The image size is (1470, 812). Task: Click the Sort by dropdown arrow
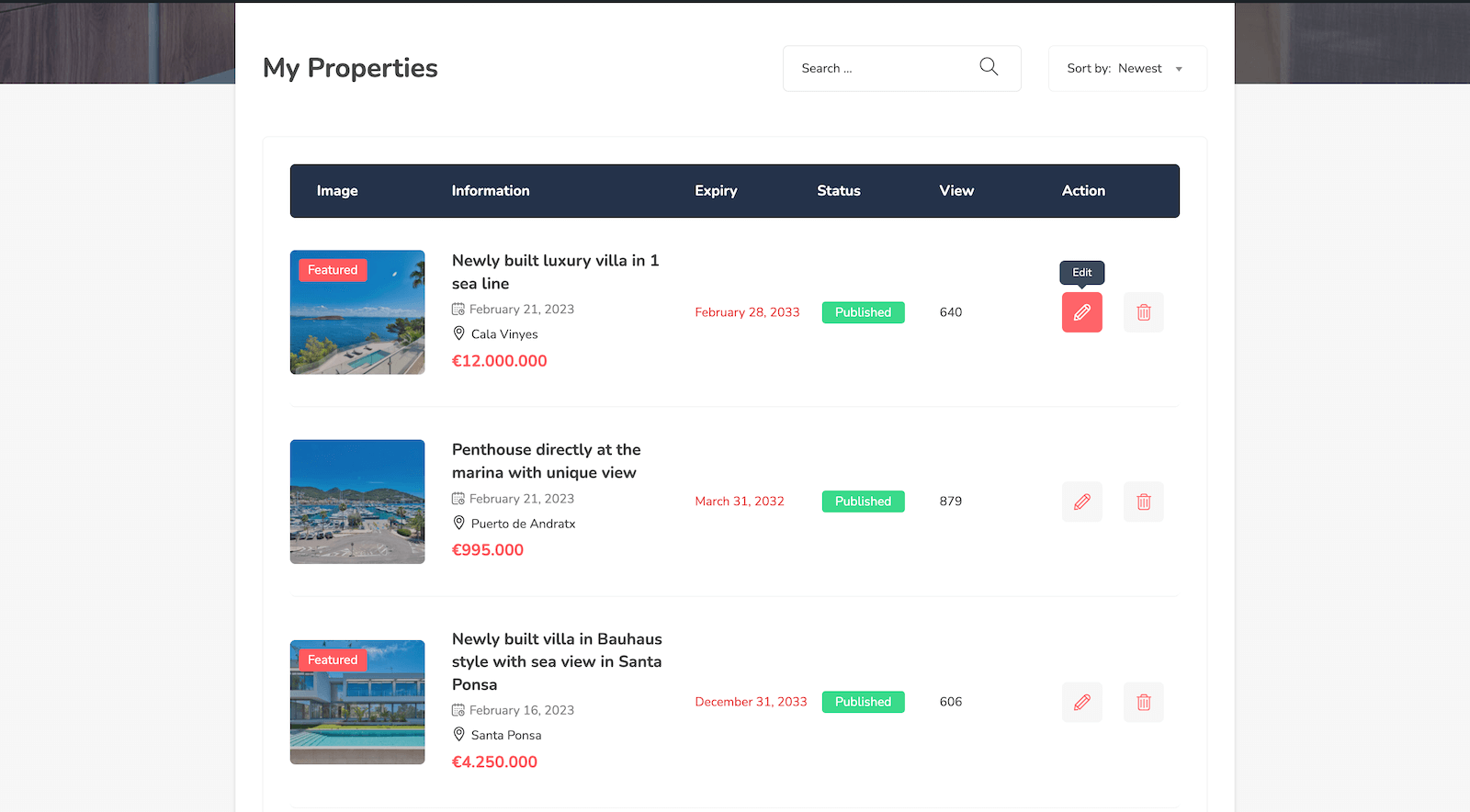pyautogui.click(x=1179, y=69)
